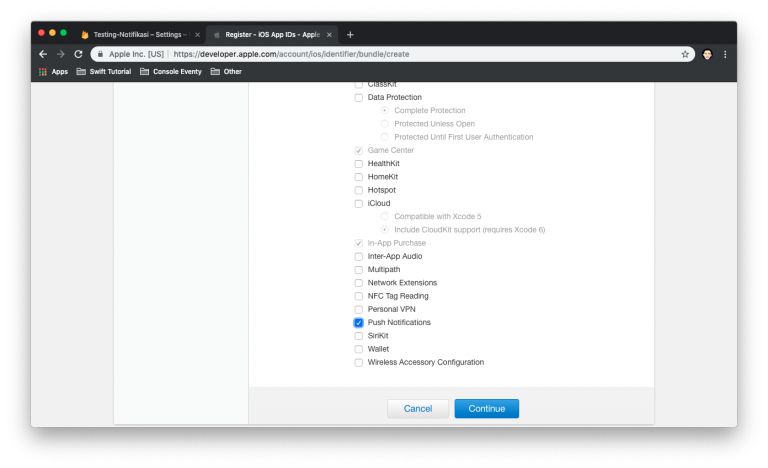
Task: Open a new tab with the plus icon
Action: 350,34
